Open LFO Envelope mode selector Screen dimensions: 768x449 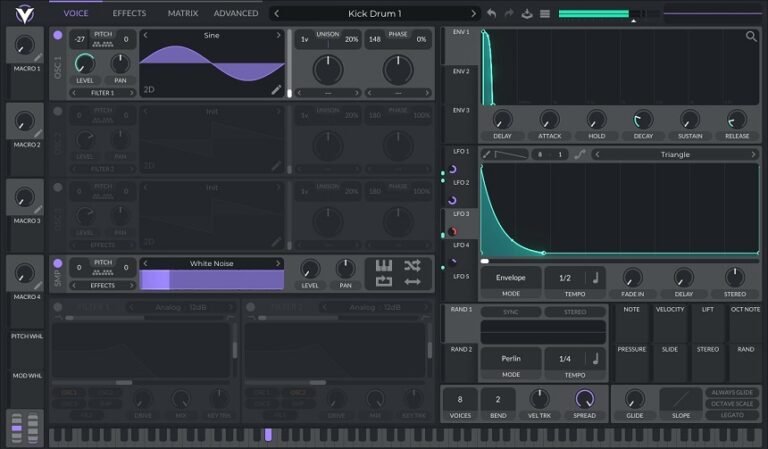pyautogui.click(x=511, y=278)
